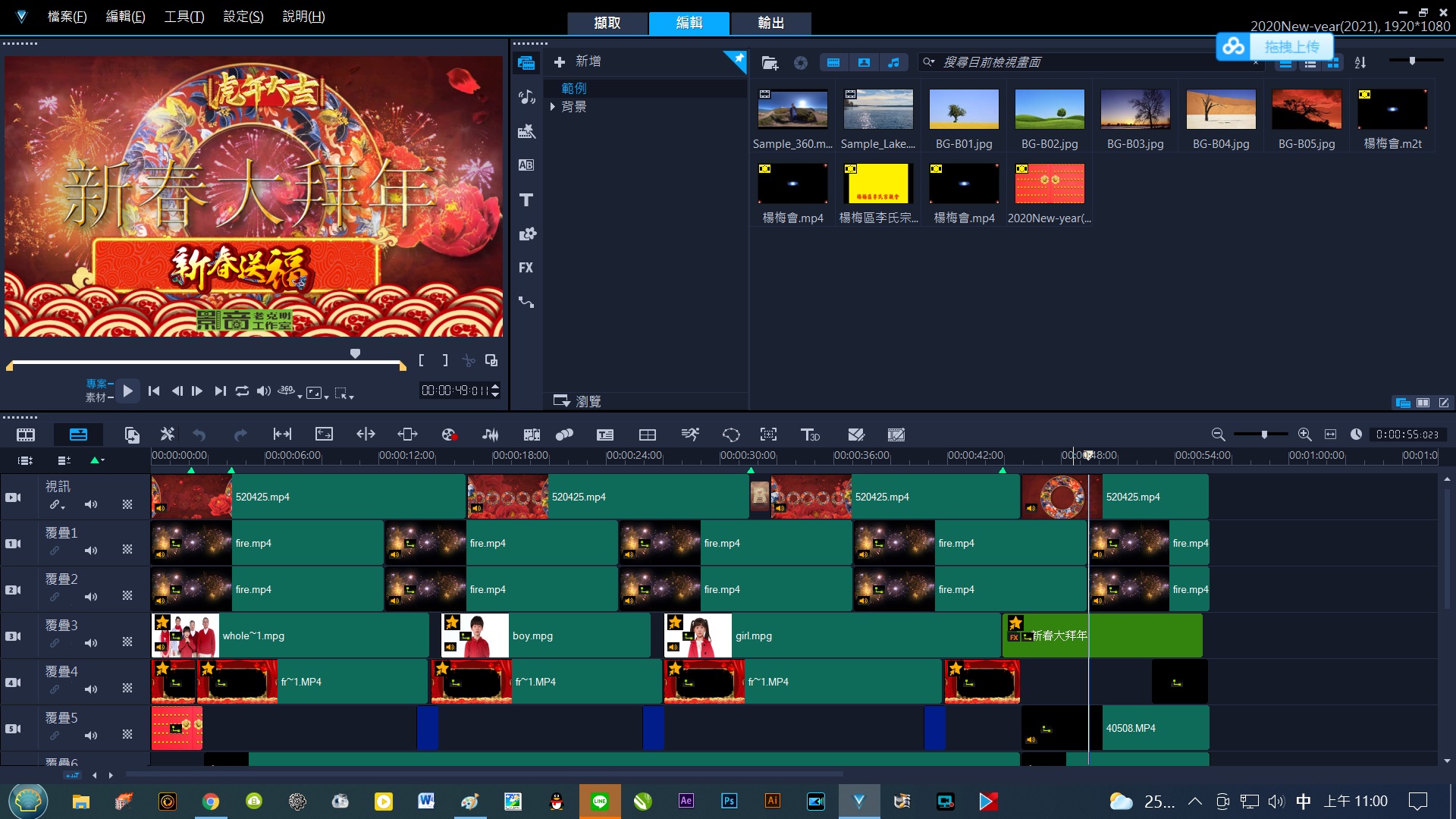This screenshot has height=819, width=1456.
Task: Toggle transparency grid on 覆疊2 track
Action: pyautogui.click(x=127, y=597)
